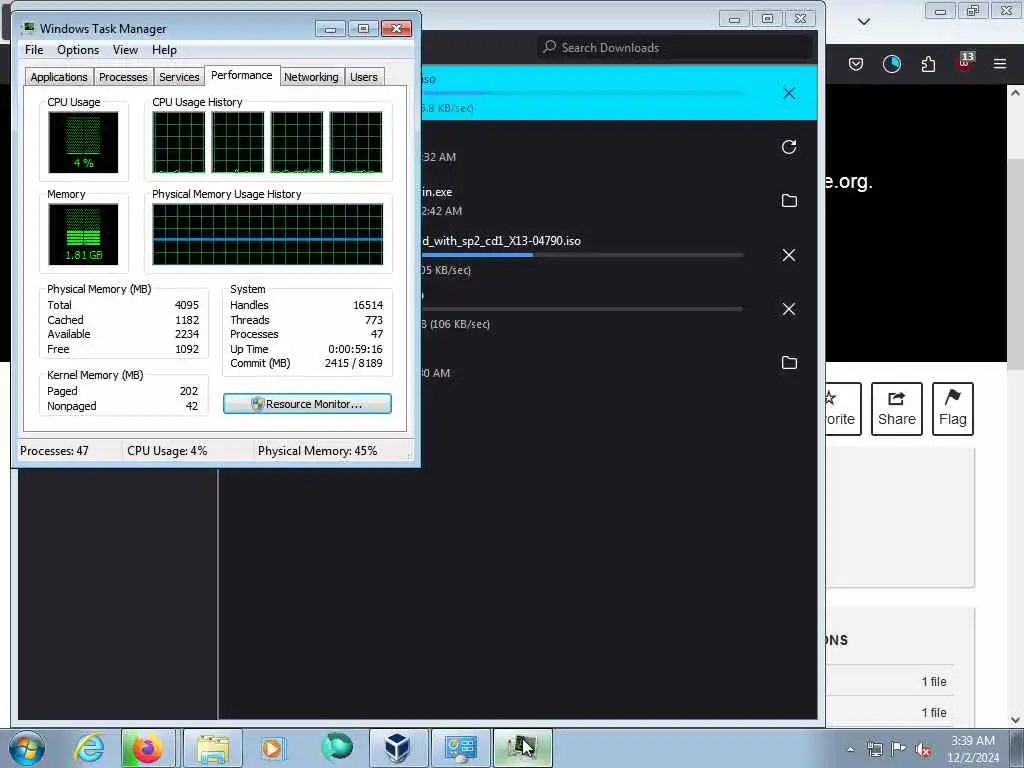Click the Commit (MB) value 2415 / 8189
Image resolution: width=1024 pixels, height=768 pixels.
pos(353,363)
